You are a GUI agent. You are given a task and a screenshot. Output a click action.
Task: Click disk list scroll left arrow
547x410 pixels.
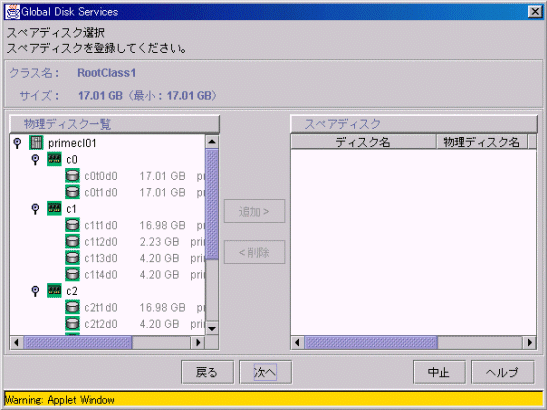pos(16,343)
